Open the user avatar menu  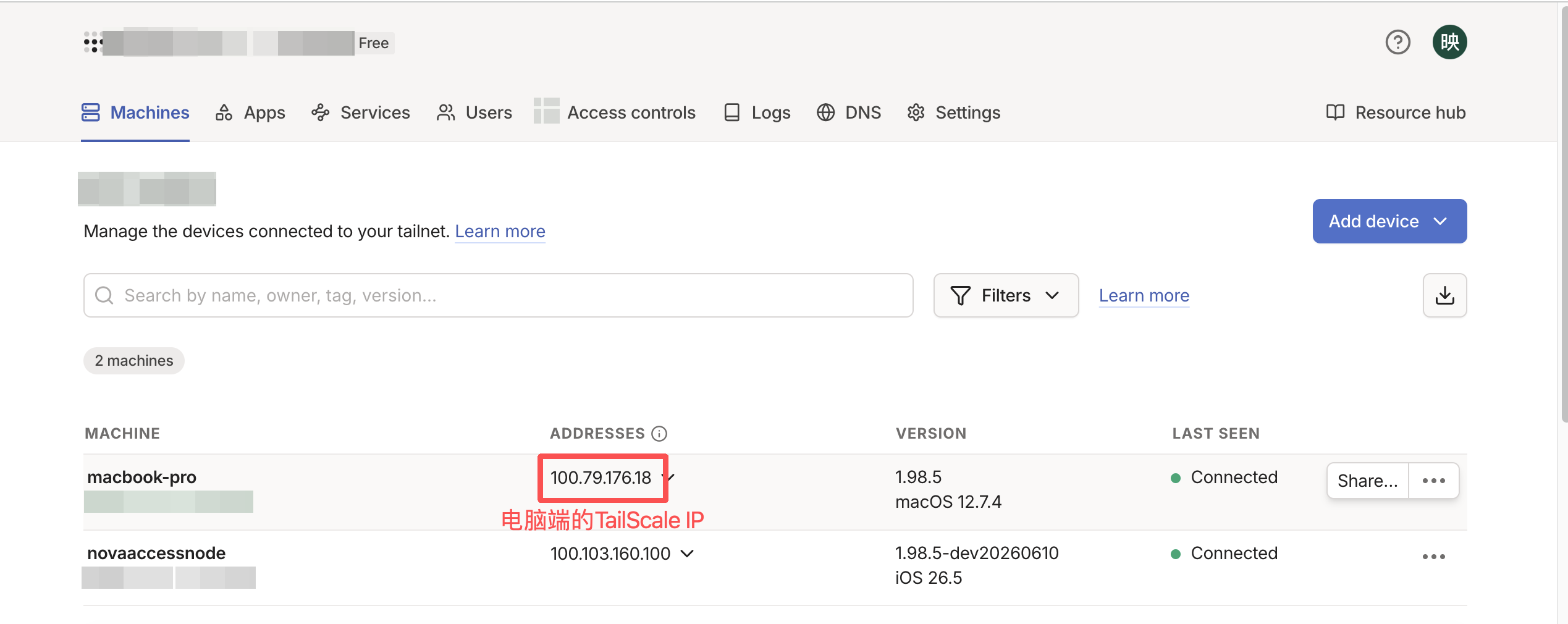point(1449,43)
